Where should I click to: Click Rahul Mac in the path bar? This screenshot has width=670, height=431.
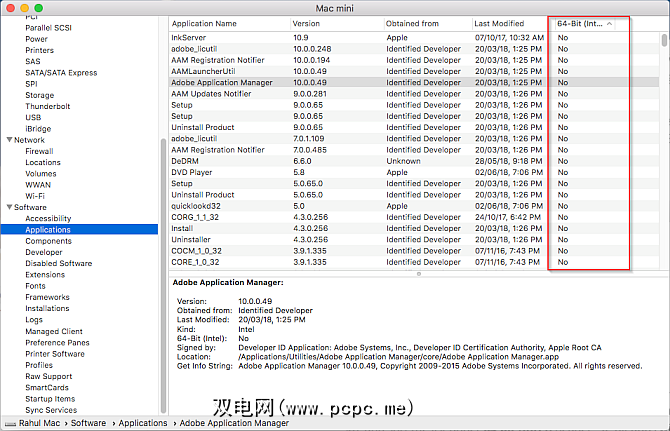click(39, 423)
